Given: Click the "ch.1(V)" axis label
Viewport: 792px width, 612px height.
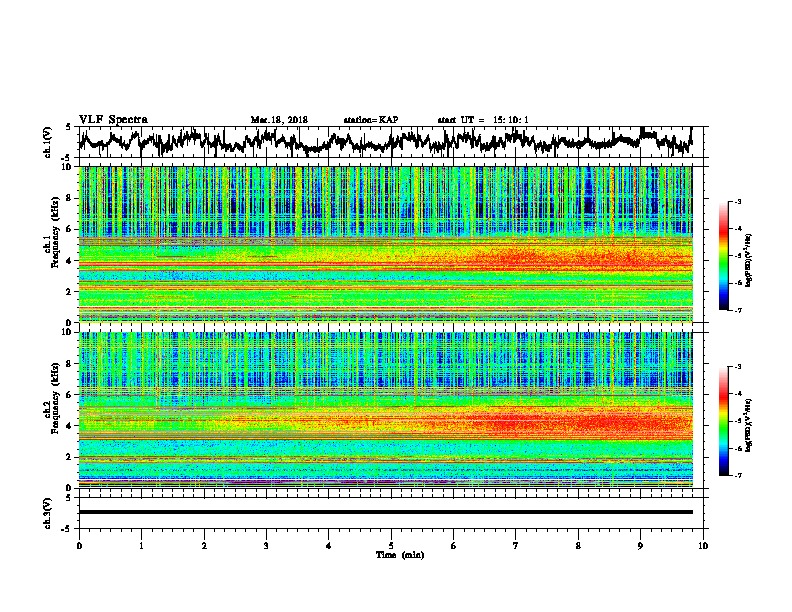Looking at the screenshot, I should (x=48, y=142).
